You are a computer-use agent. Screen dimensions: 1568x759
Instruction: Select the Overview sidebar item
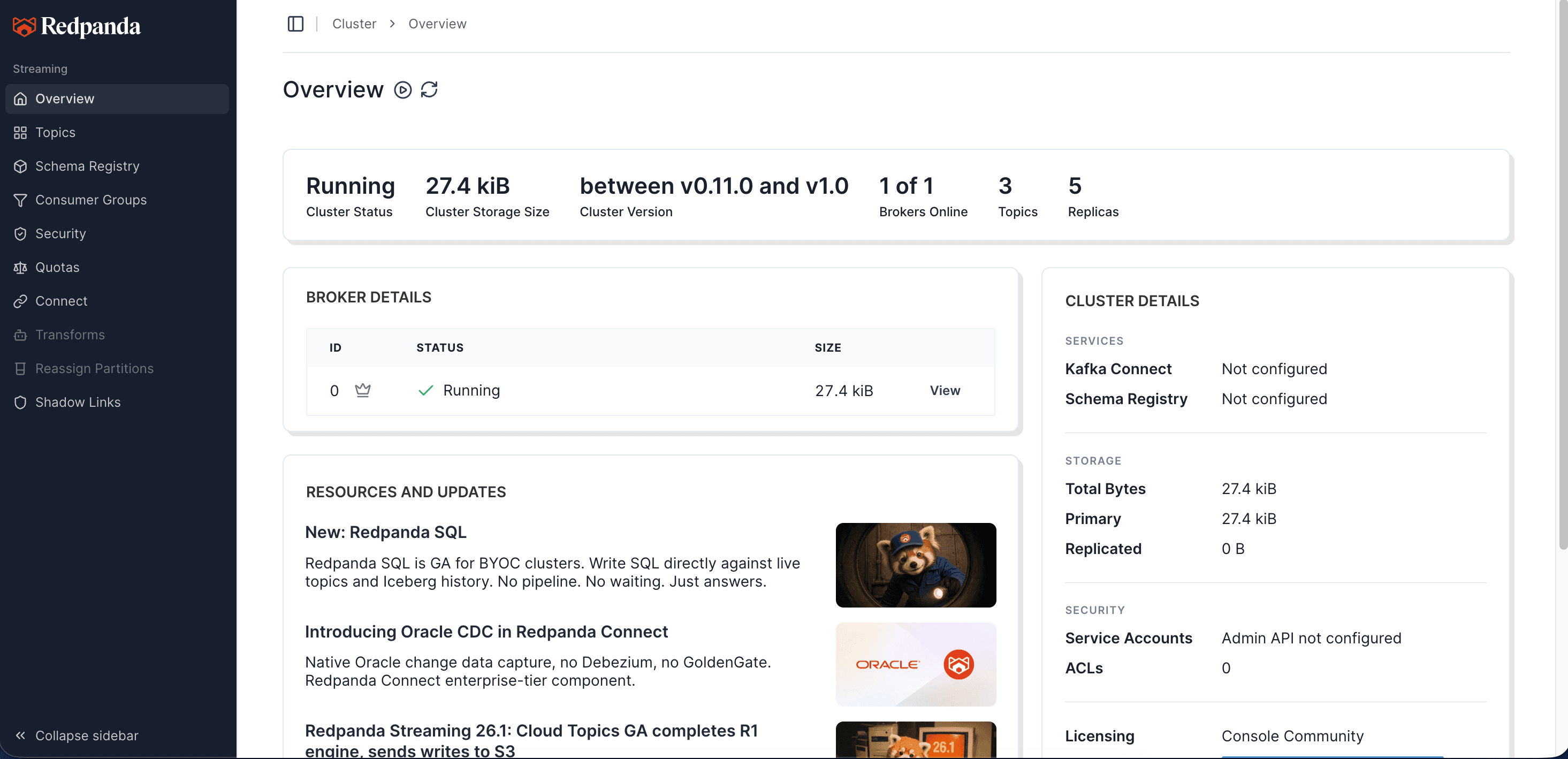pos(117,98)
